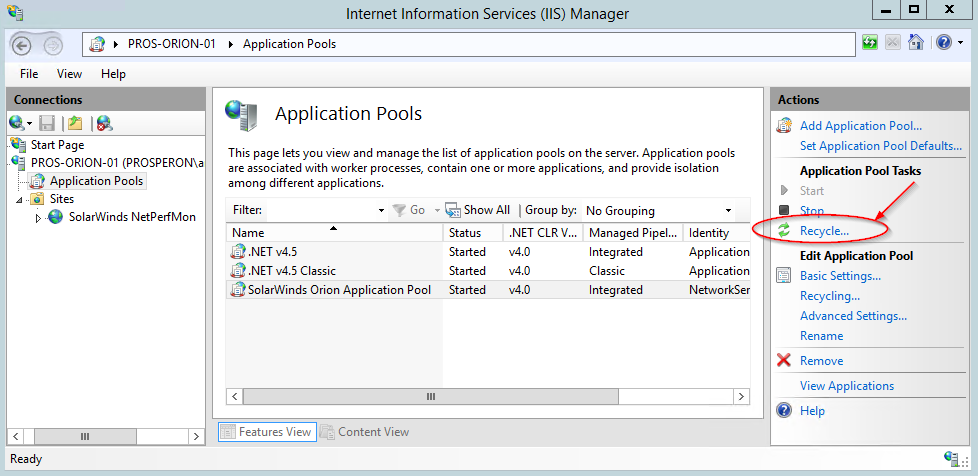The width and height of the screenshot is (978, 476).
Task: Click the blue Help question icon in Actions
Action: 784,410
